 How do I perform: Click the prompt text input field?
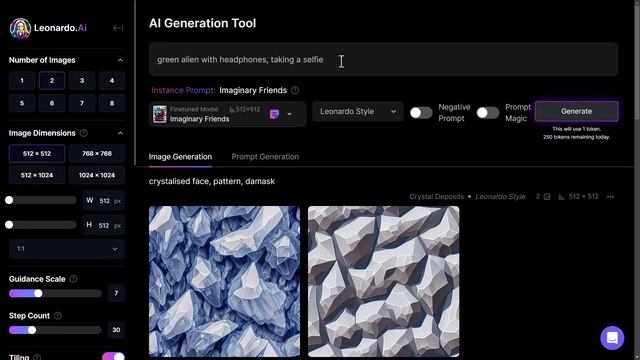coord(383,60)
